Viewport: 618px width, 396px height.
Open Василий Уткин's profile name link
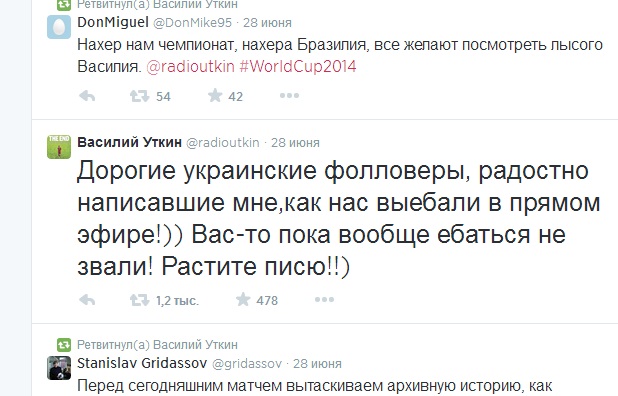tap(129, 142)
